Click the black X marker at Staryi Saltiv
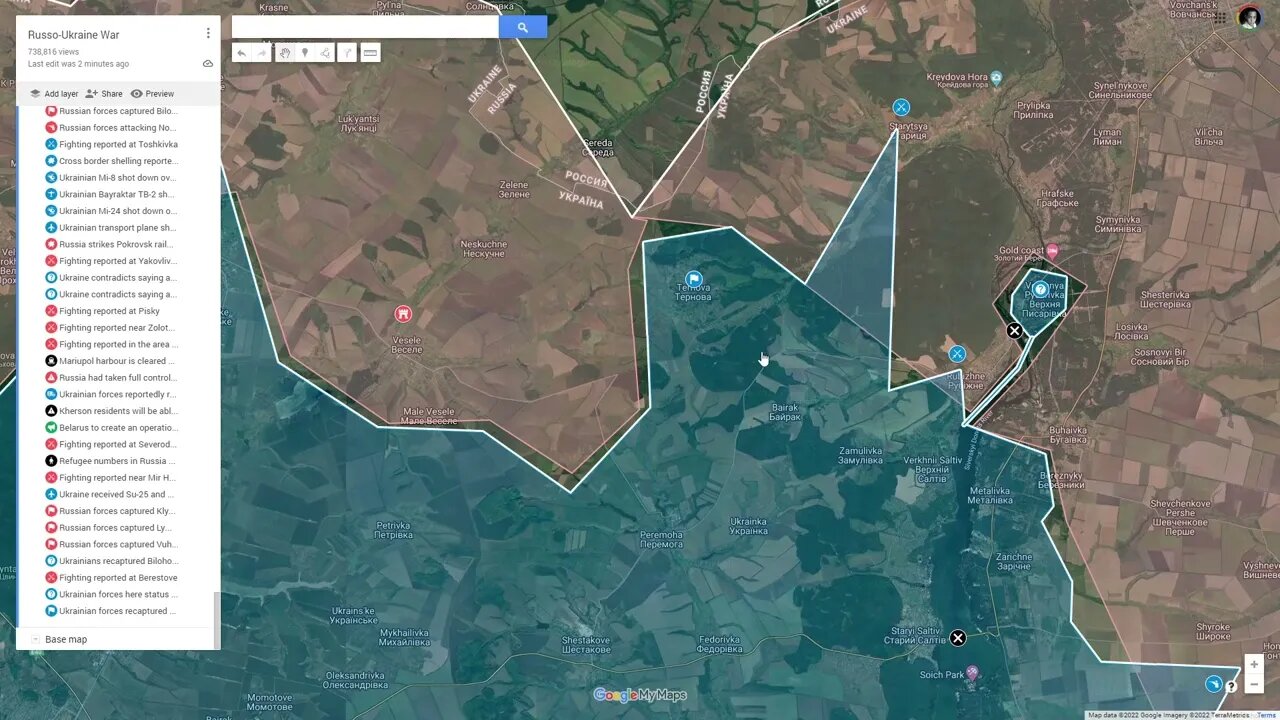 click(x=958, y=638)
